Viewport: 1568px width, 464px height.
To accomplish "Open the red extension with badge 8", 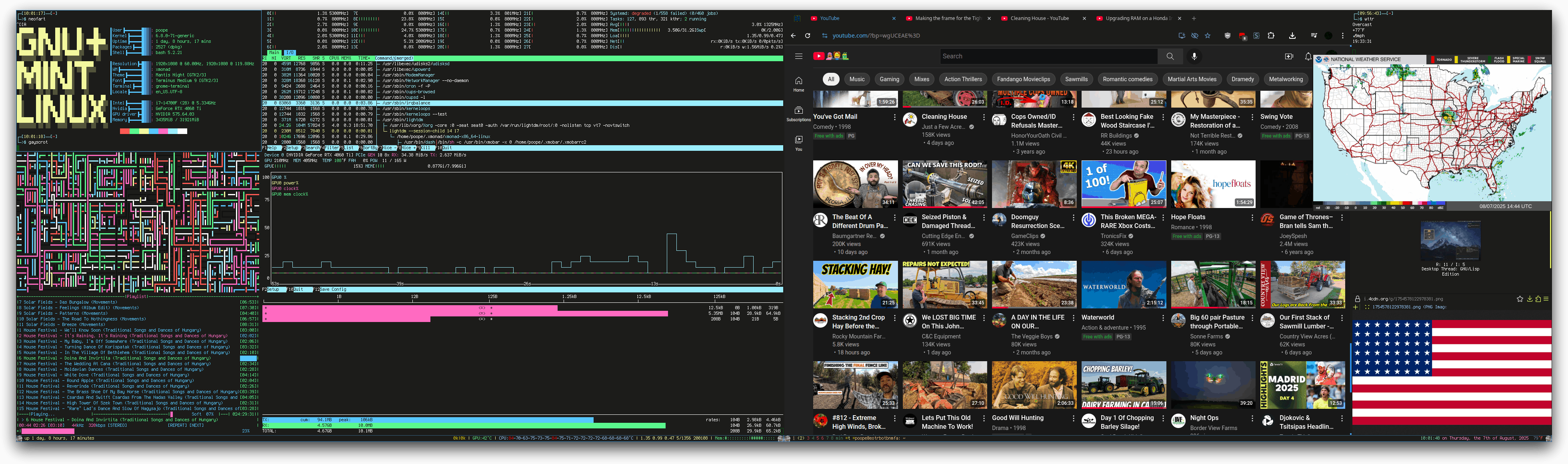I will tap(1242, 36).
